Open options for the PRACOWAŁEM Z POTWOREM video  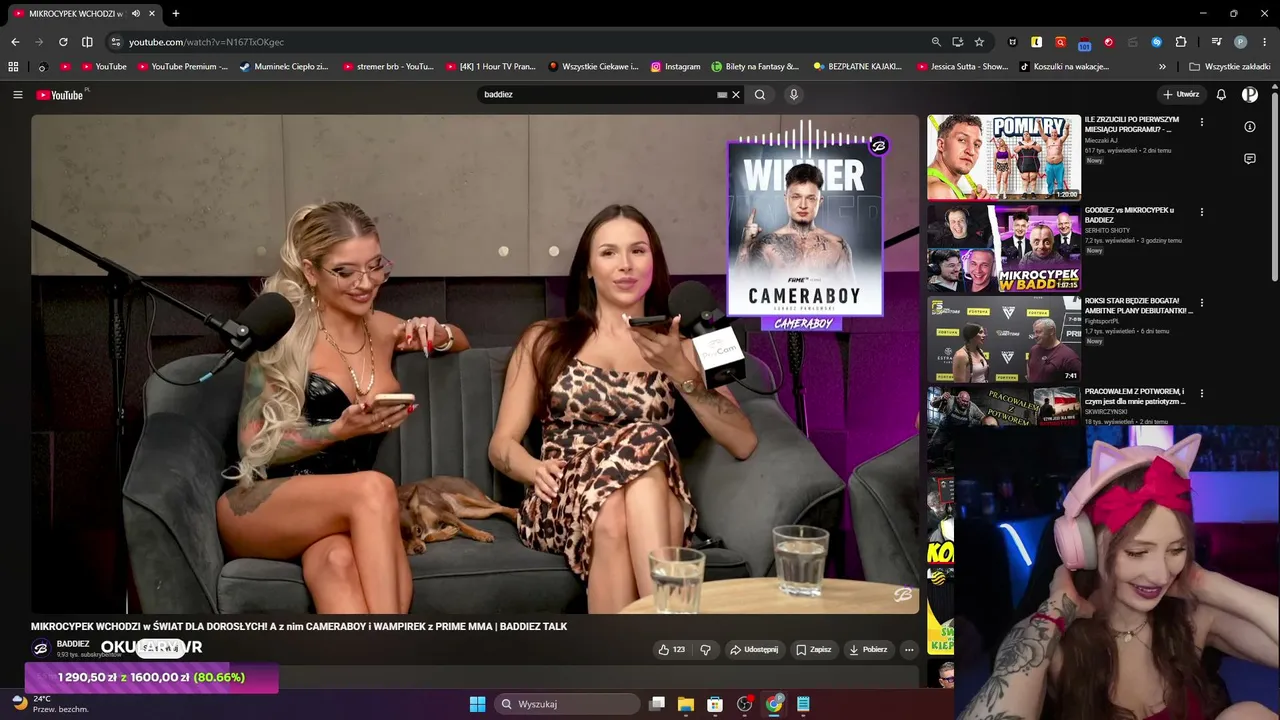(1201, 393)
